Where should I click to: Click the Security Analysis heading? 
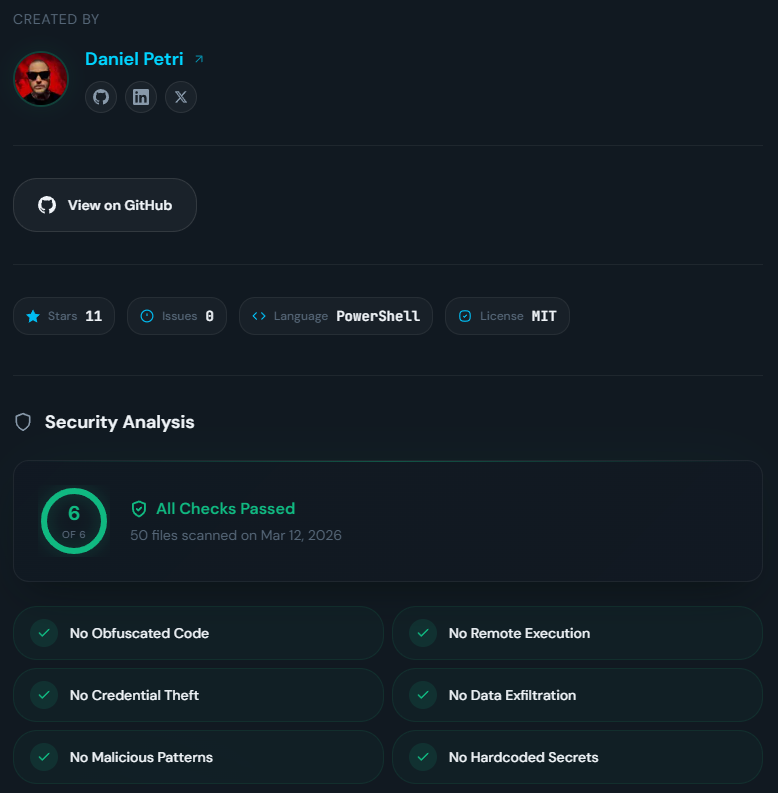pos(119,422)
